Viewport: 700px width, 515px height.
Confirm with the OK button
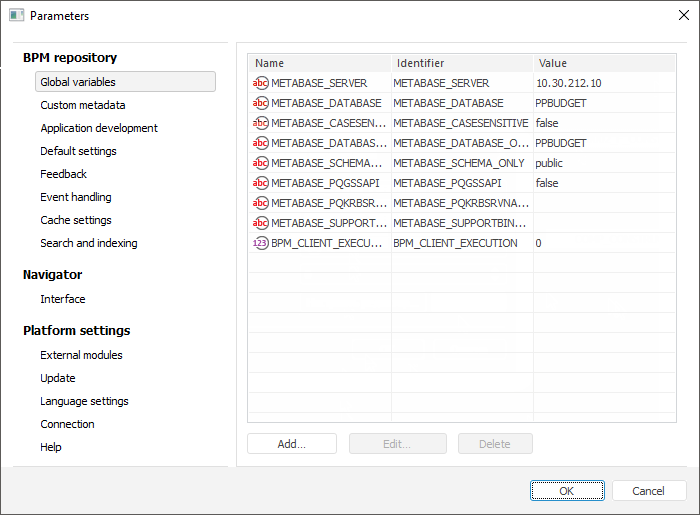click(567, 491)
